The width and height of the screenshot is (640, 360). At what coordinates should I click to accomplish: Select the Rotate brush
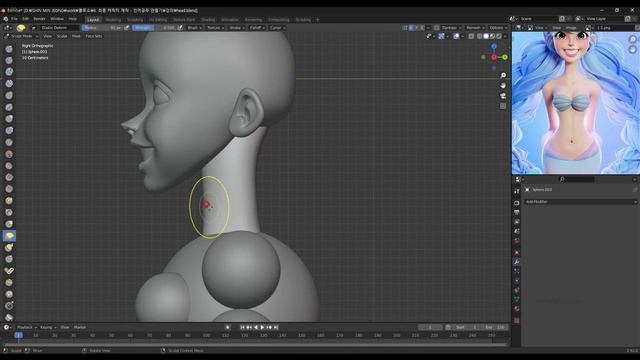coord(9,294)
